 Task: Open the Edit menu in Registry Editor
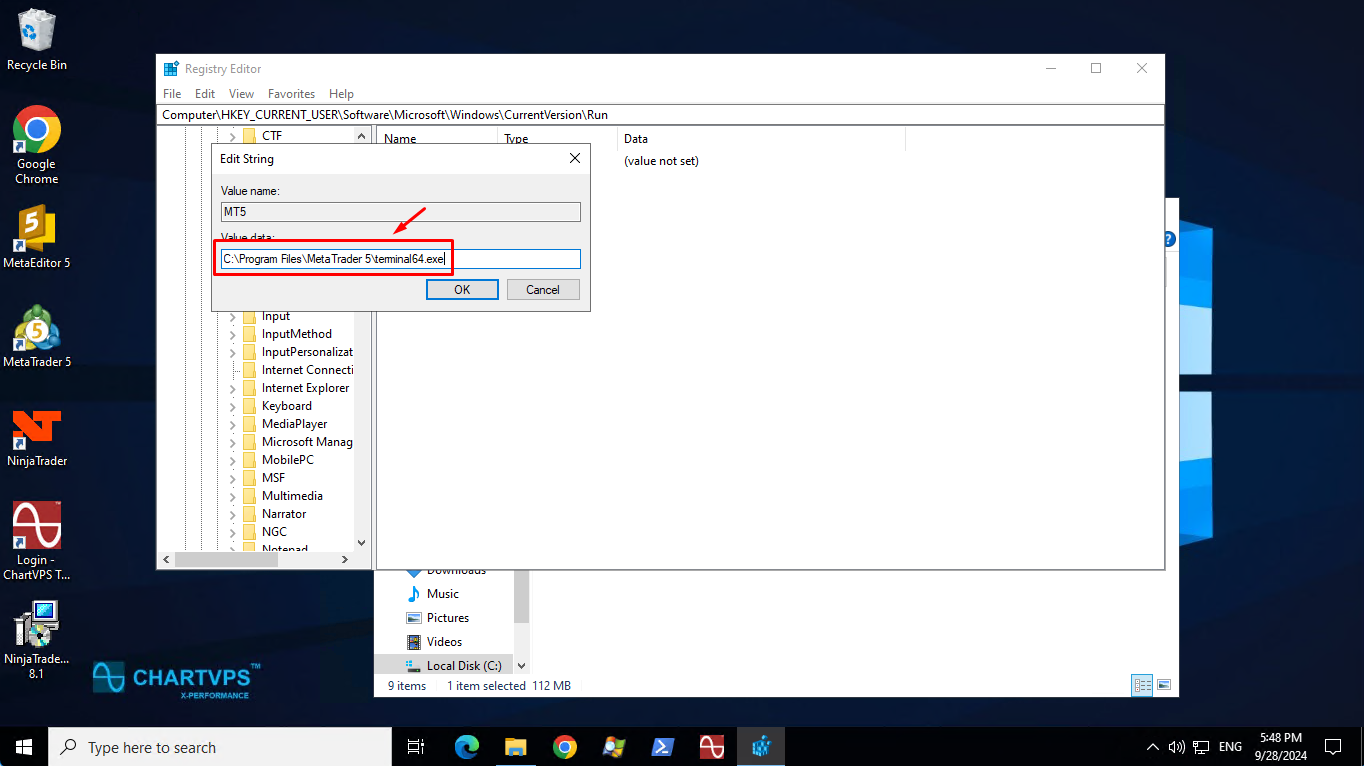point(205,93)
